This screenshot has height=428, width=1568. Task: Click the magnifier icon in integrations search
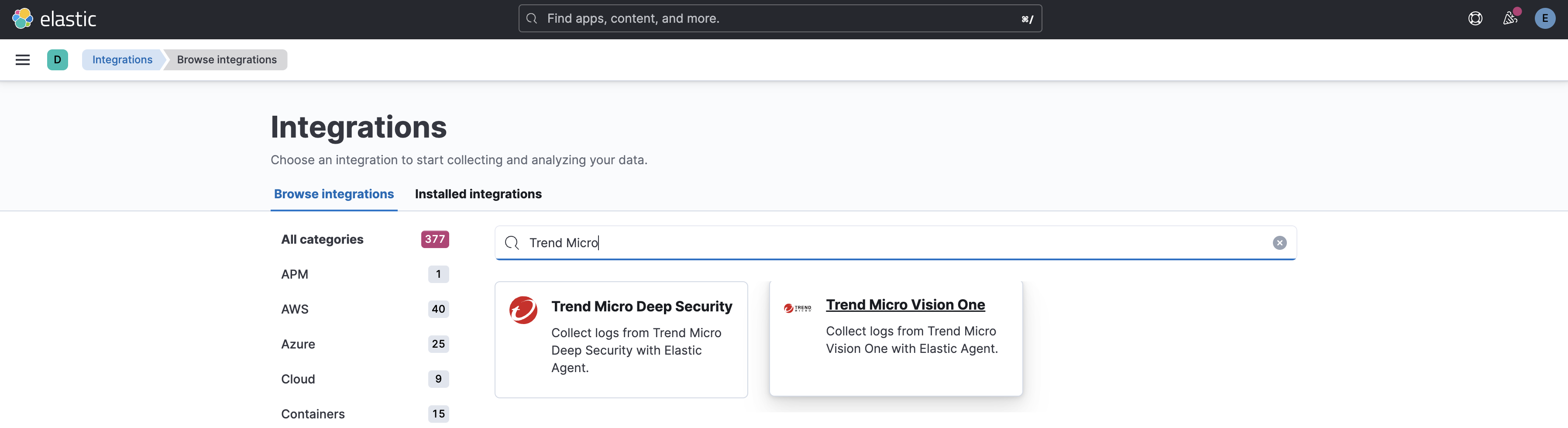pos(512,243)
